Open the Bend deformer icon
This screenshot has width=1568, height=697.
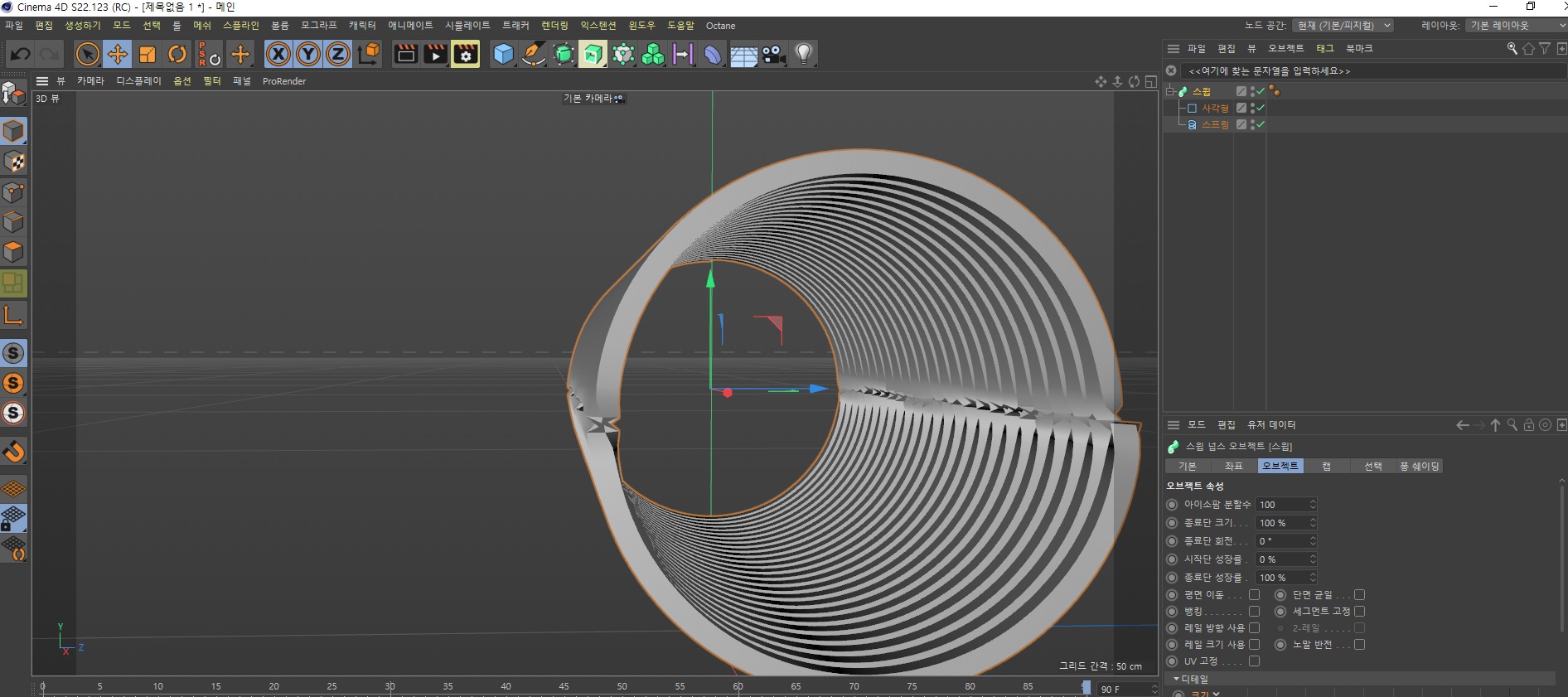[713, 55]
